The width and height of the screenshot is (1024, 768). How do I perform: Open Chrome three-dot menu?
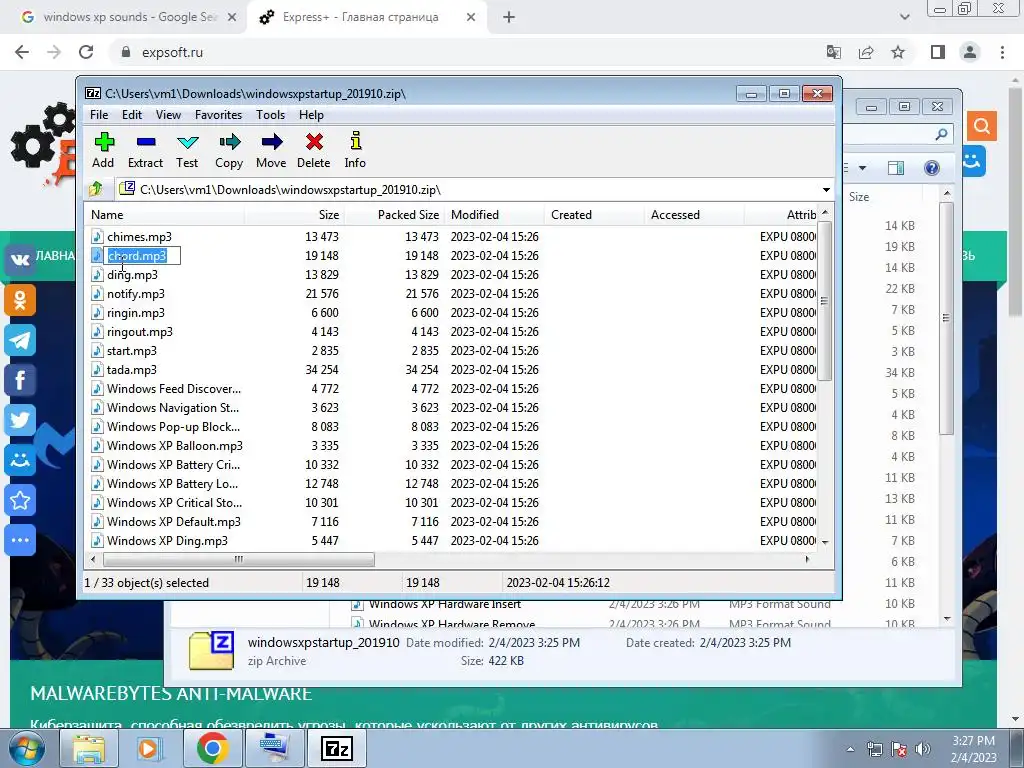[1002, 52]
